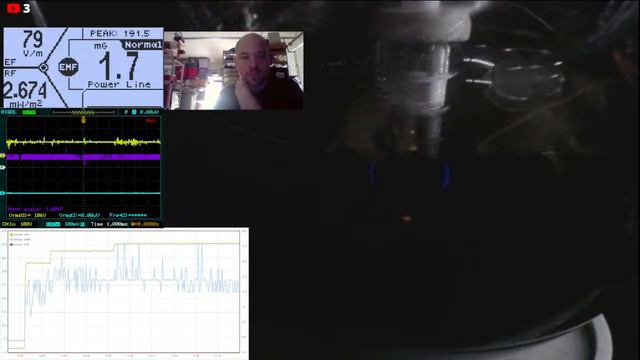Click the 'PEAK: 191.5' readout
This screenshot has height=360, width=640.
click(x=120, y=33)
